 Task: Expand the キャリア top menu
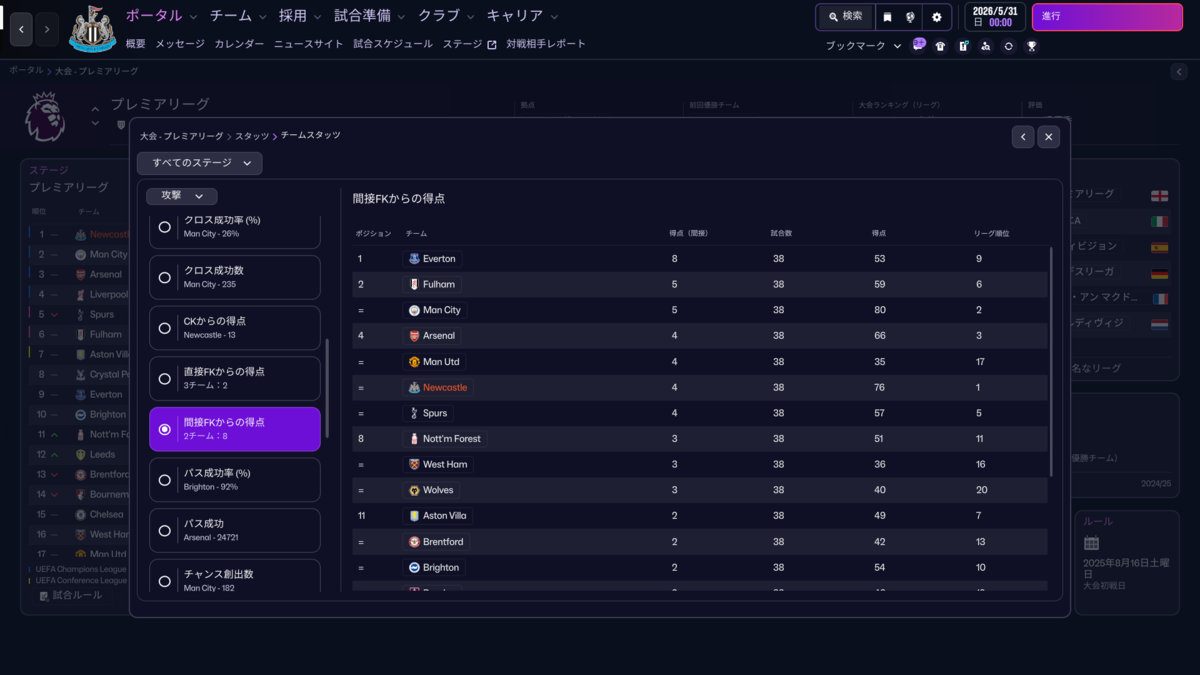click(x=522, y=16)
